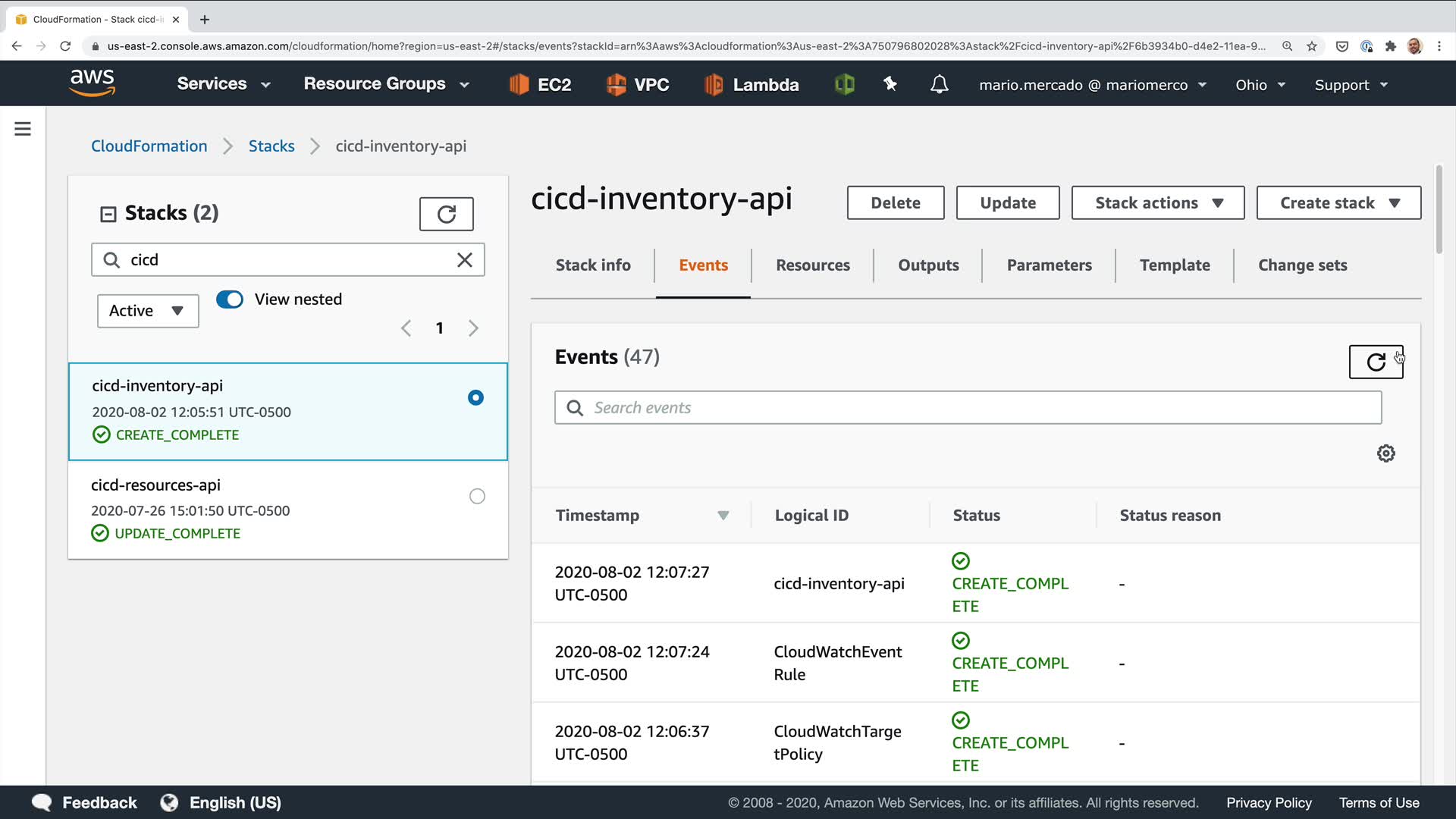Image resolution: width=1456 pixels, height=819 pixels.
Task: Open the Lambda shortcut
Action: pyautogui.click(x=752, y=84)
